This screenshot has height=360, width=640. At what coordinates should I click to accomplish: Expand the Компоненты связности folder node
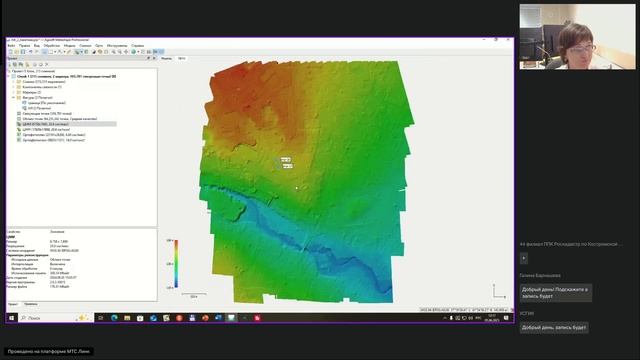coord(13,87)
